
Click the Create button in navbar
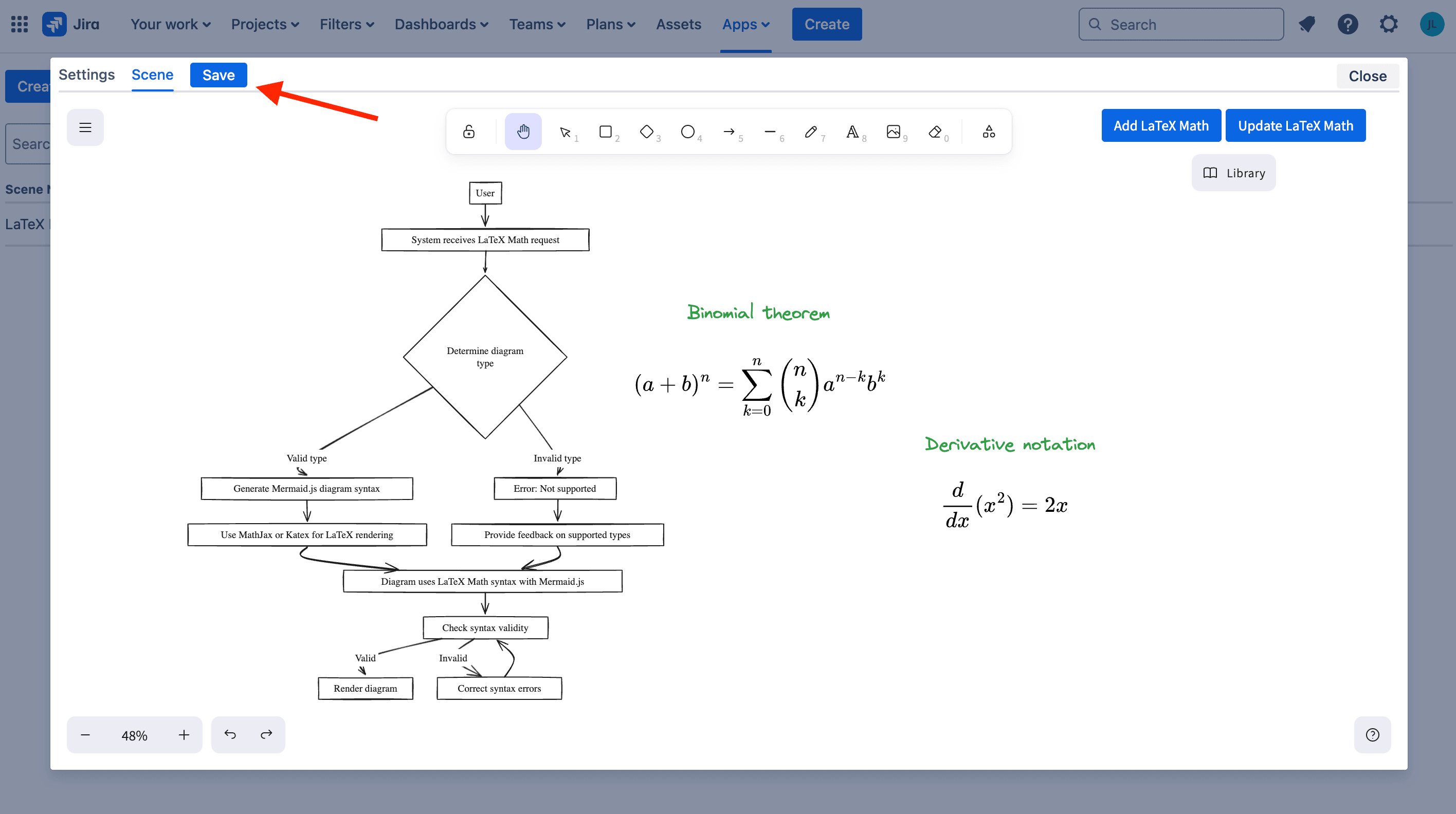[x=827, y=24]
